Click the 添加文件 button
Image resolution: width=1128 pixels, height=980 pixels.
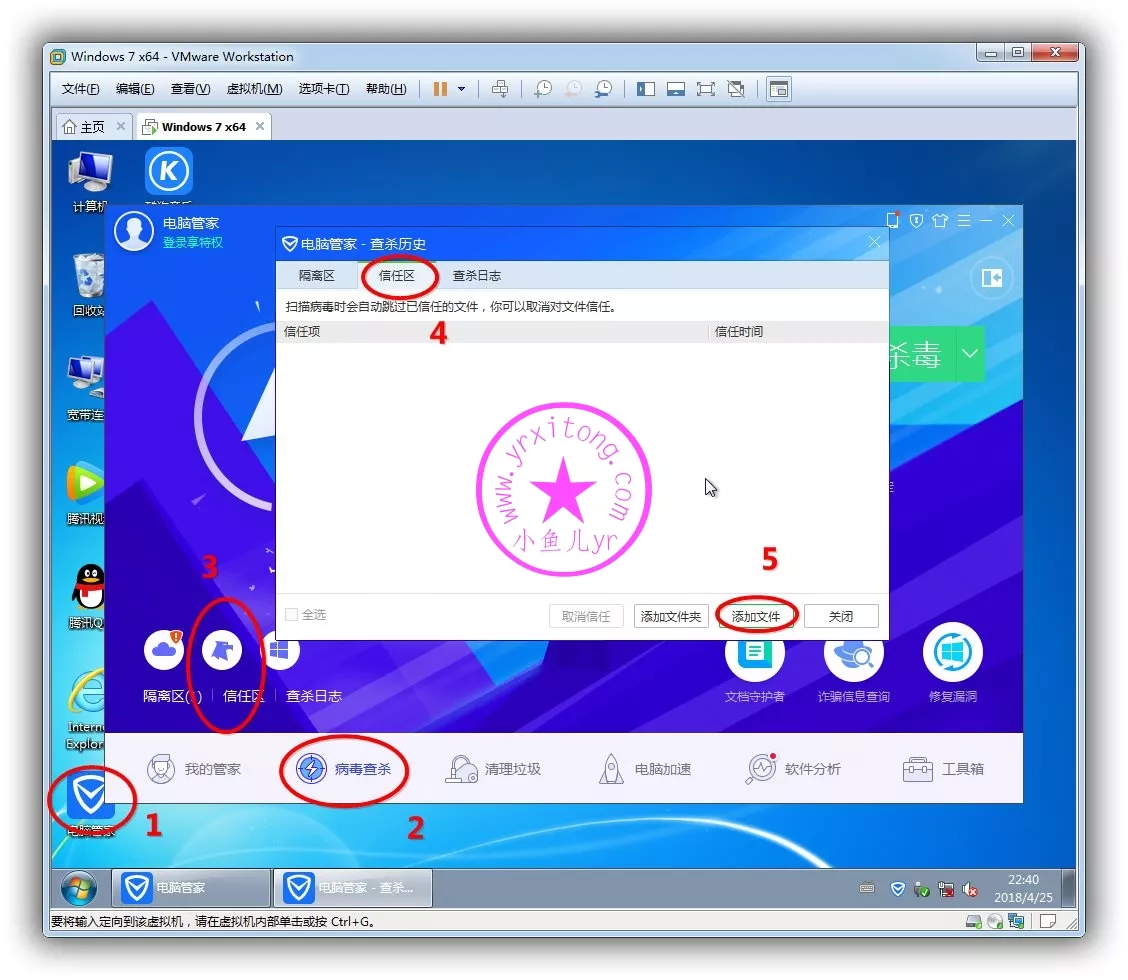(756, 617)
